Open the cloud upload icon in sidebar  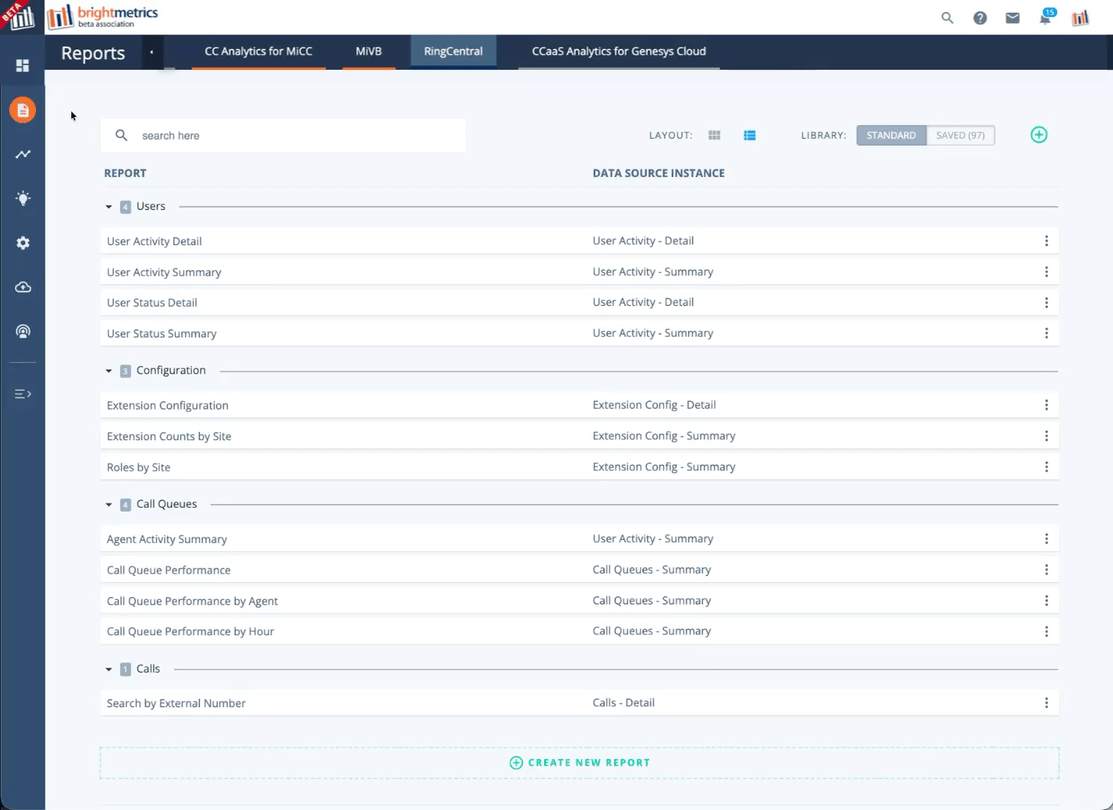pyautogui.click(x=23, y=287)
